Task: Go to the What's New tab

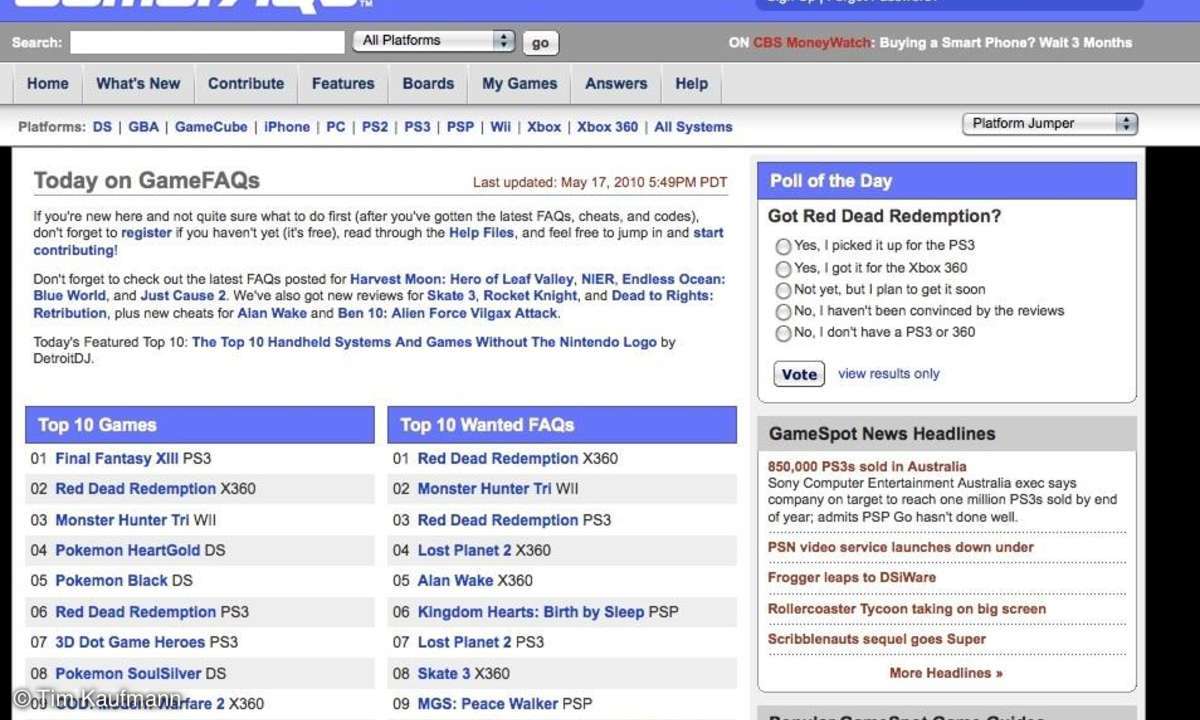Action: click(138, 84)
